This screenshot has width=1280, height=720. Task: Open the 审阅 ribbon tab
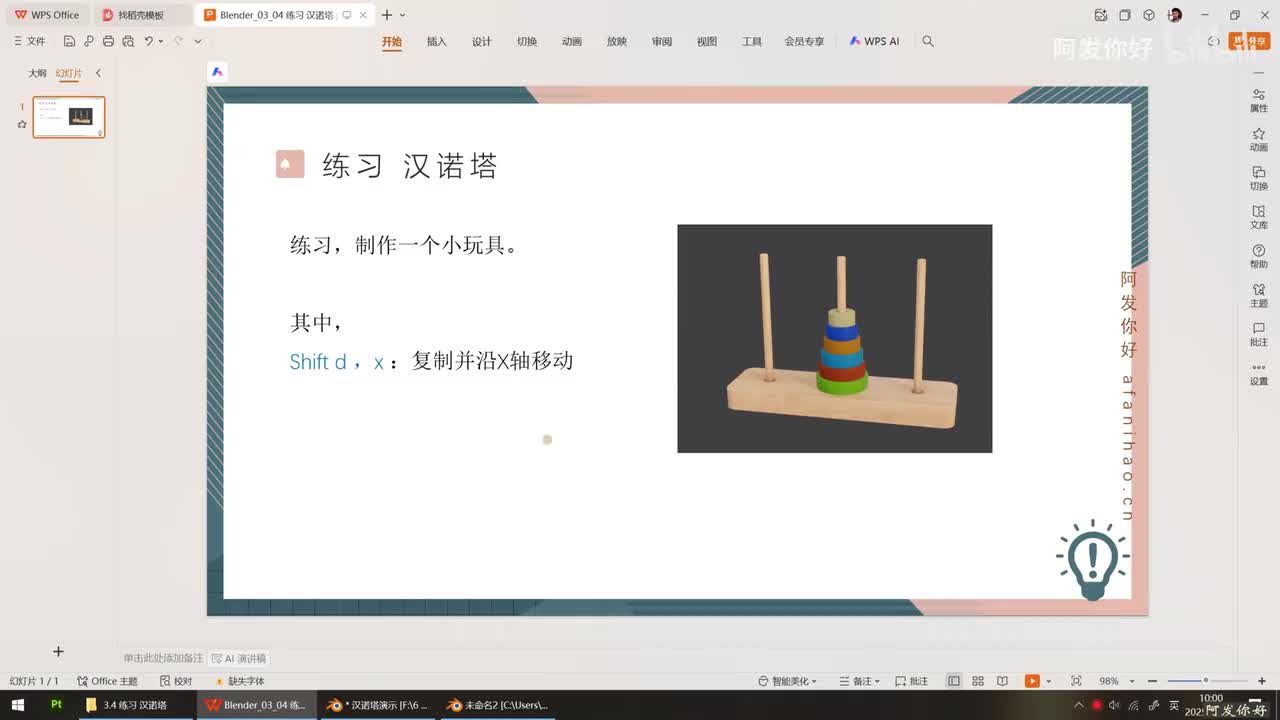(662, 41)
